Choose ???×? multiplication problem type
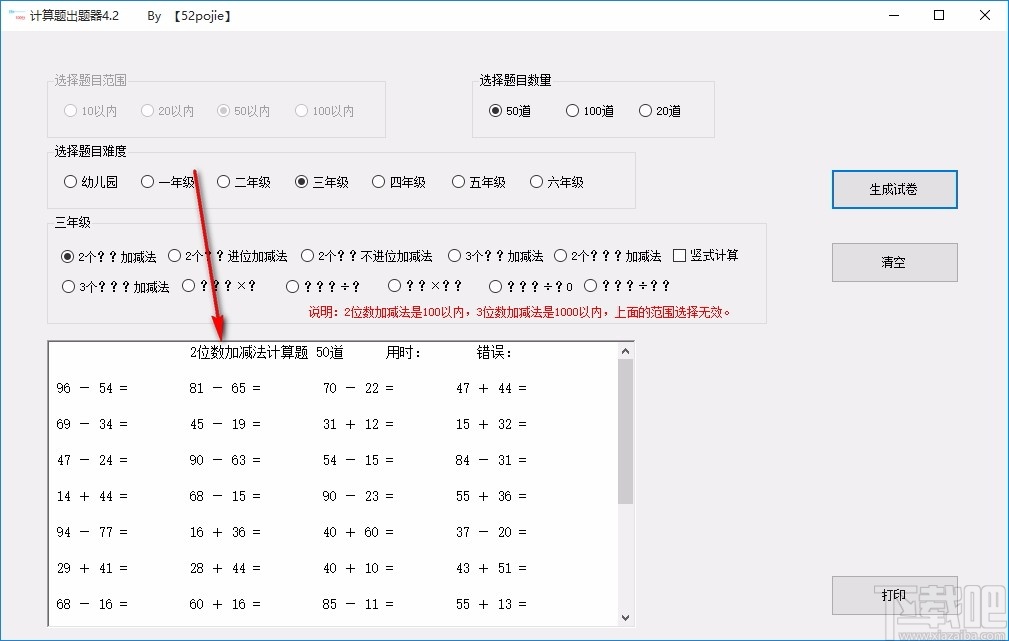Image resolution: width=1009 pixels, height=641 pixels. [x=188, y=285]
